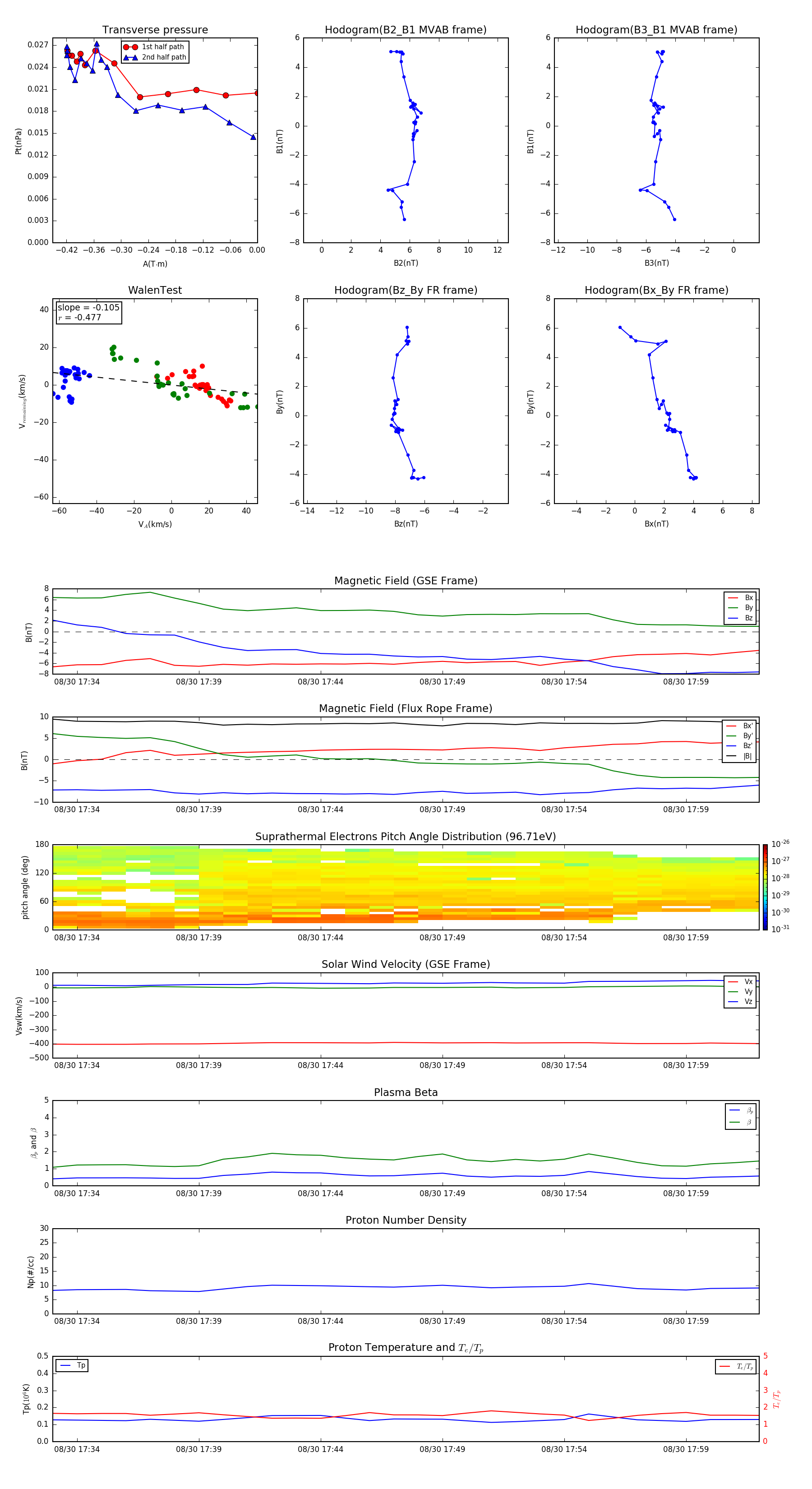Click the 'Hodogram(B2_B1 MVAB frame)' title
This screenshot has width=812, height=1489.
click(x=406, y=30)
